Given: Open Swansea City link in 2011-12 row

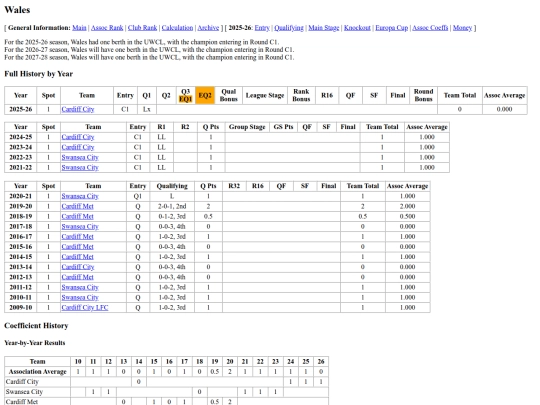Looking at the screenshot, I should point(80,287).
